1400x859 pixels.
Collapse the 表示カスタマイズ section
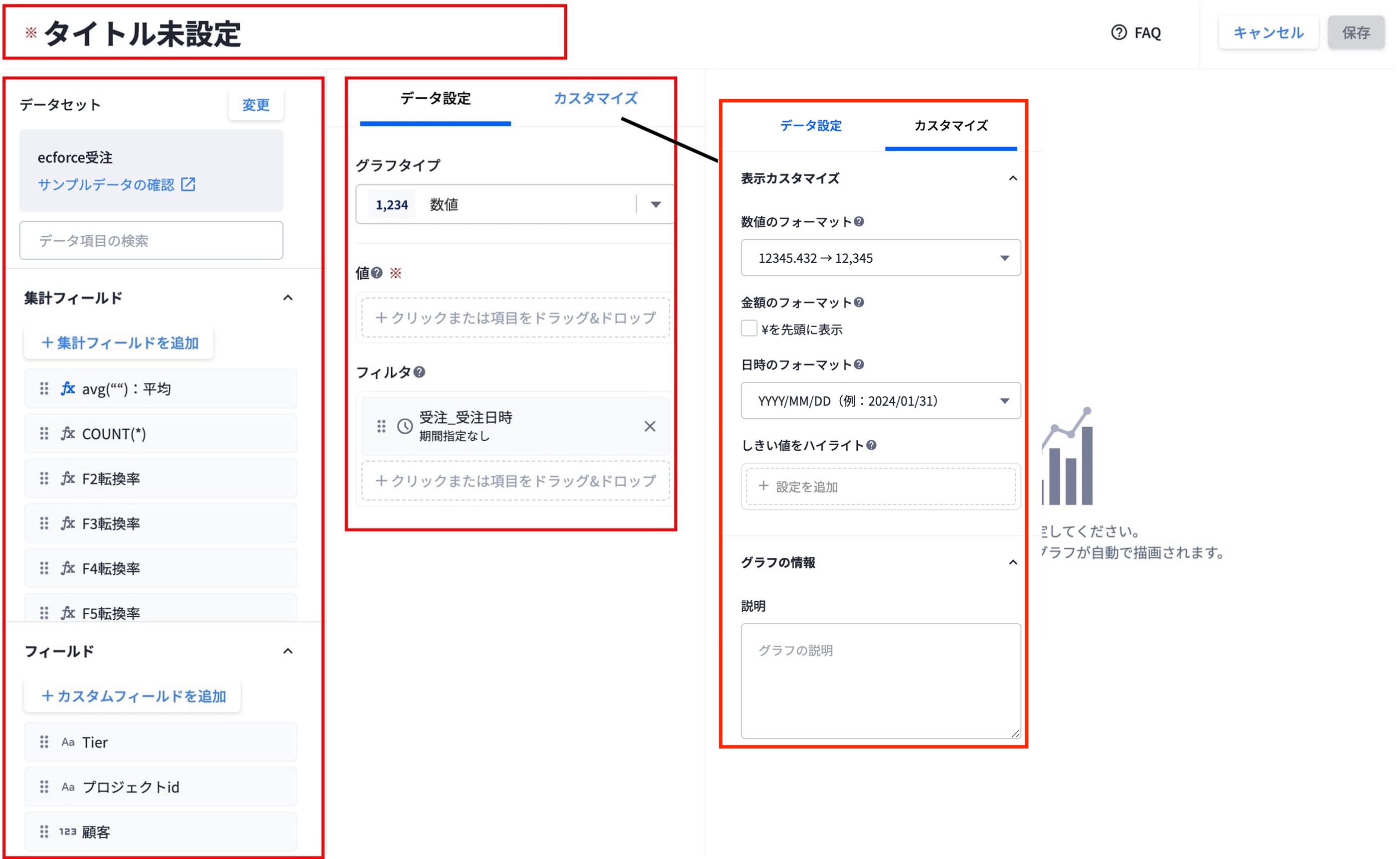tap(1013, 178)
